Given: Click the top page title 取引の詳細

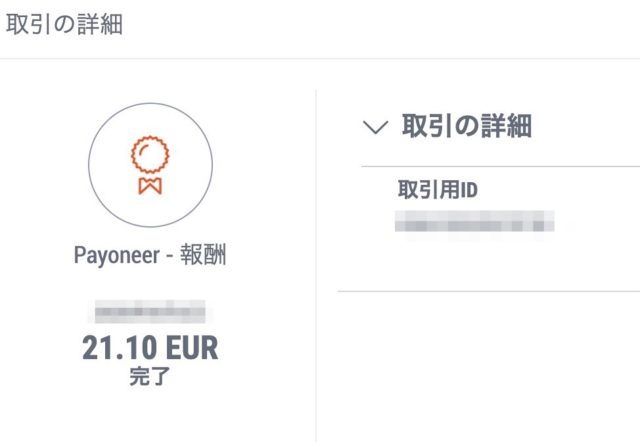Looking at the screenshot, I should point(64,25).
